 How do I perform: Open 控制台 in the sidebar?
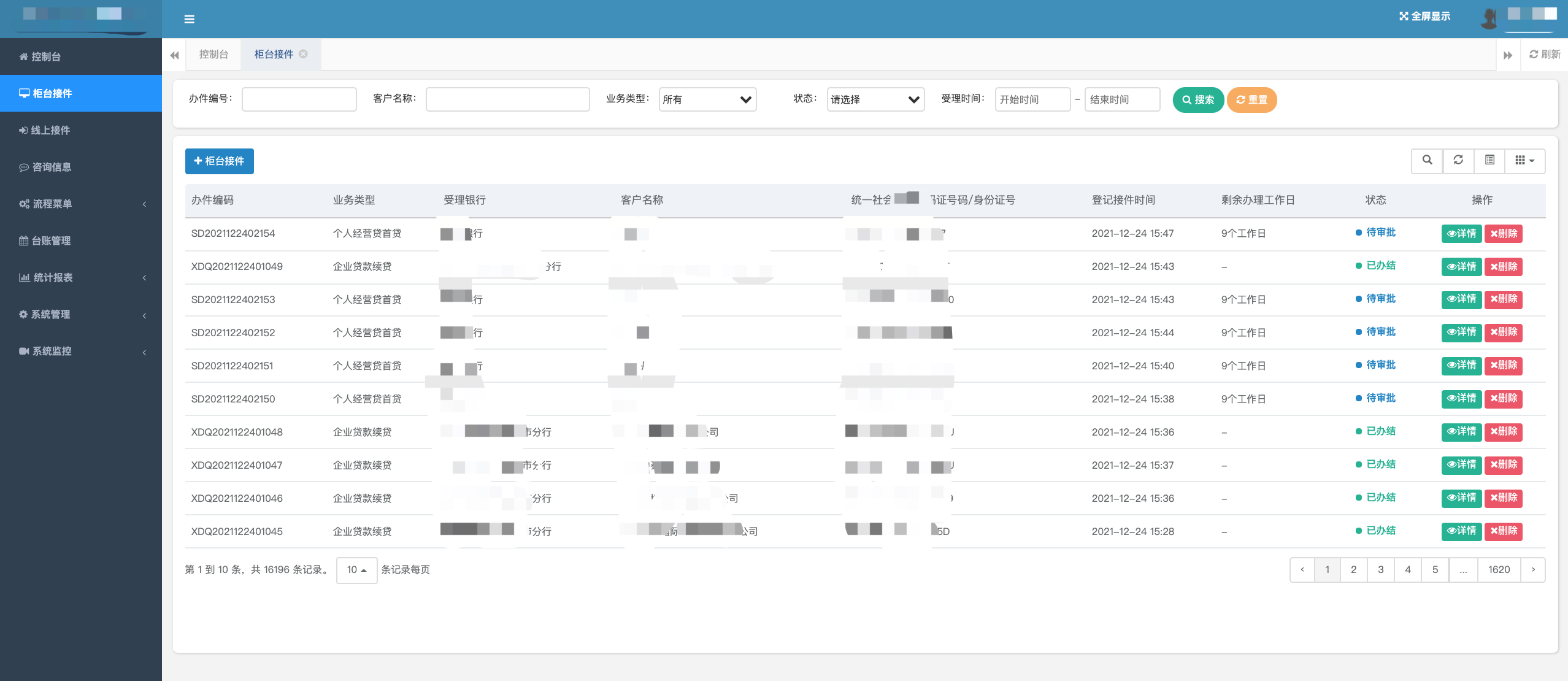(x=81, y=56)
